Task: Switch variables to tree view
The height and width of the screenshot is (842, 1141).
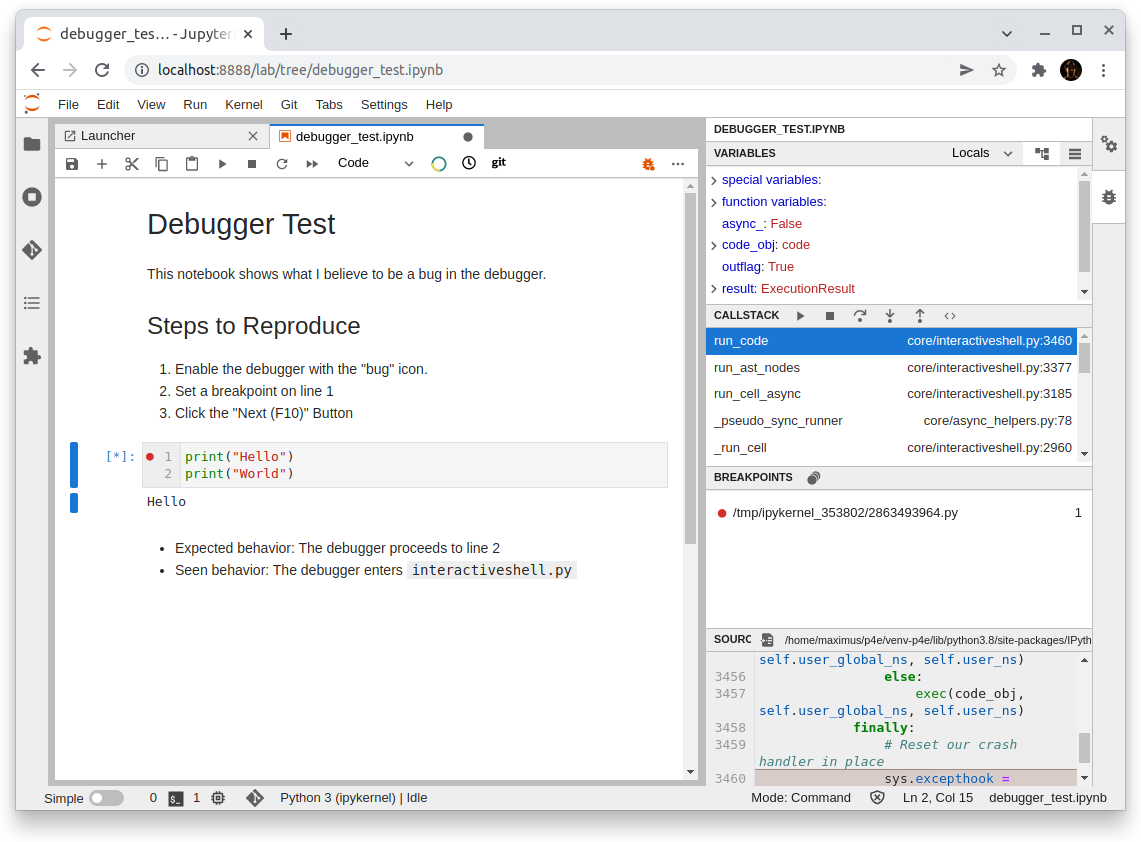Action: 1042,154
